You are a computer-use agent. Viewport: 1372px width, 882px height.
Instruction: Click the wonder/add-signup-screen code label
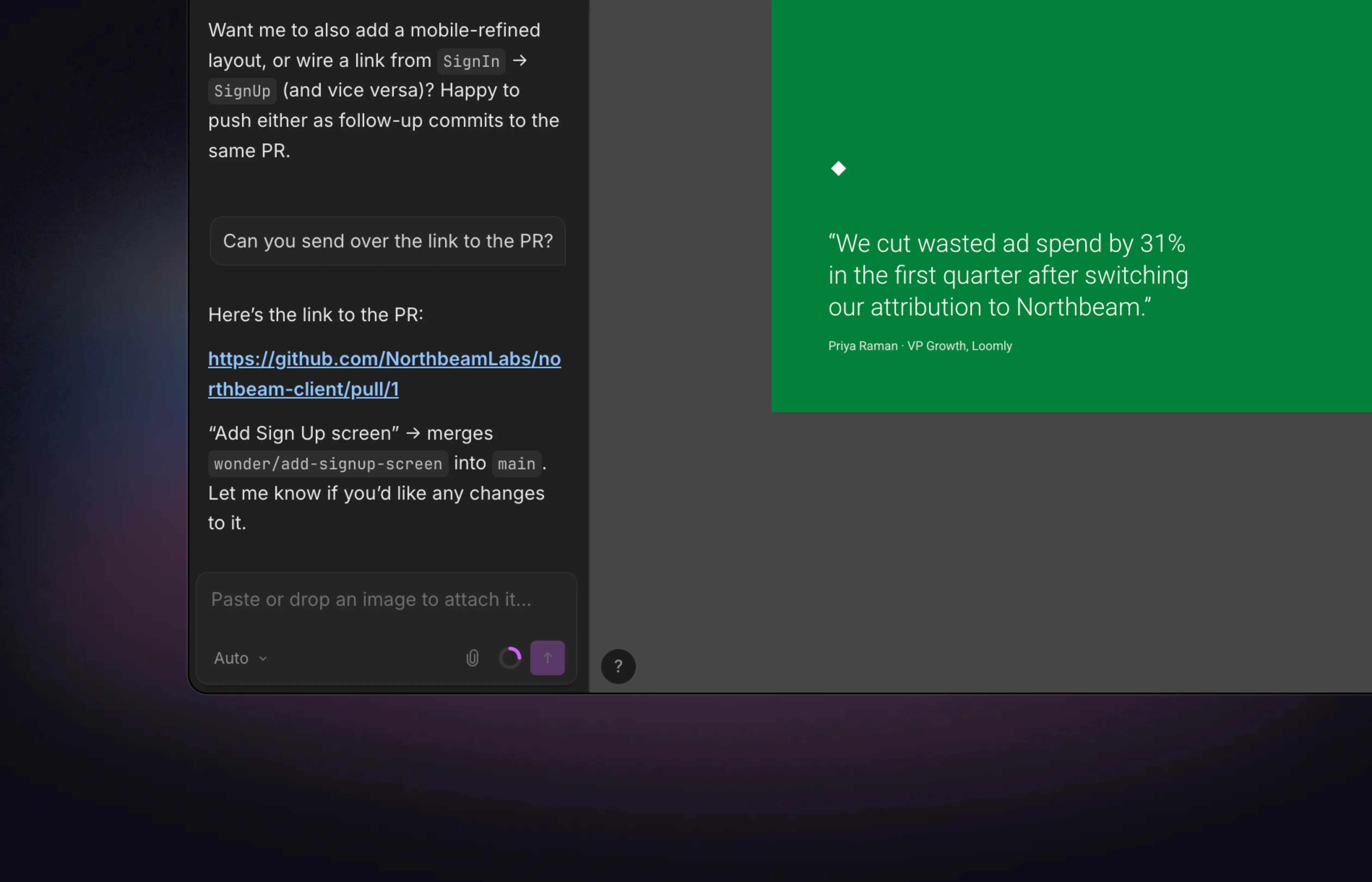pos(328,463)
